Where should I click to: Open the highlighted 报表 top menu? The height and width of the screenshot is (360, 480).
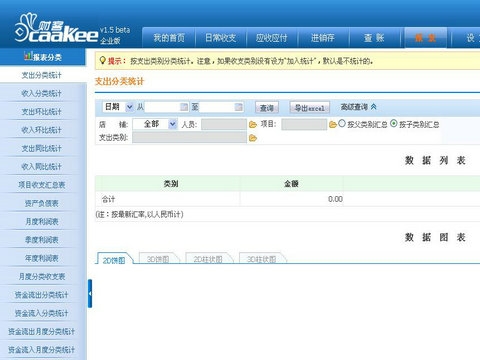[x=426, y=38]
